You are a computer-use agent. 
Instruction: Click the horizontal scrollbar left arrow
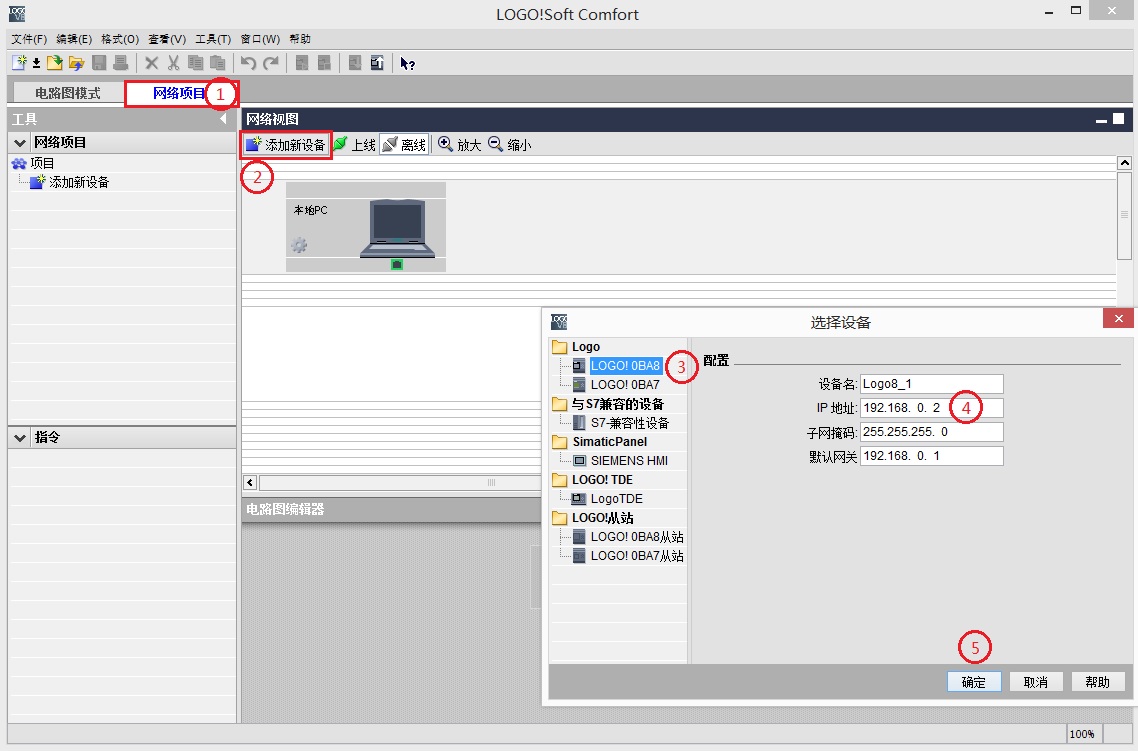pyautogui.click(x=250, y=483)
